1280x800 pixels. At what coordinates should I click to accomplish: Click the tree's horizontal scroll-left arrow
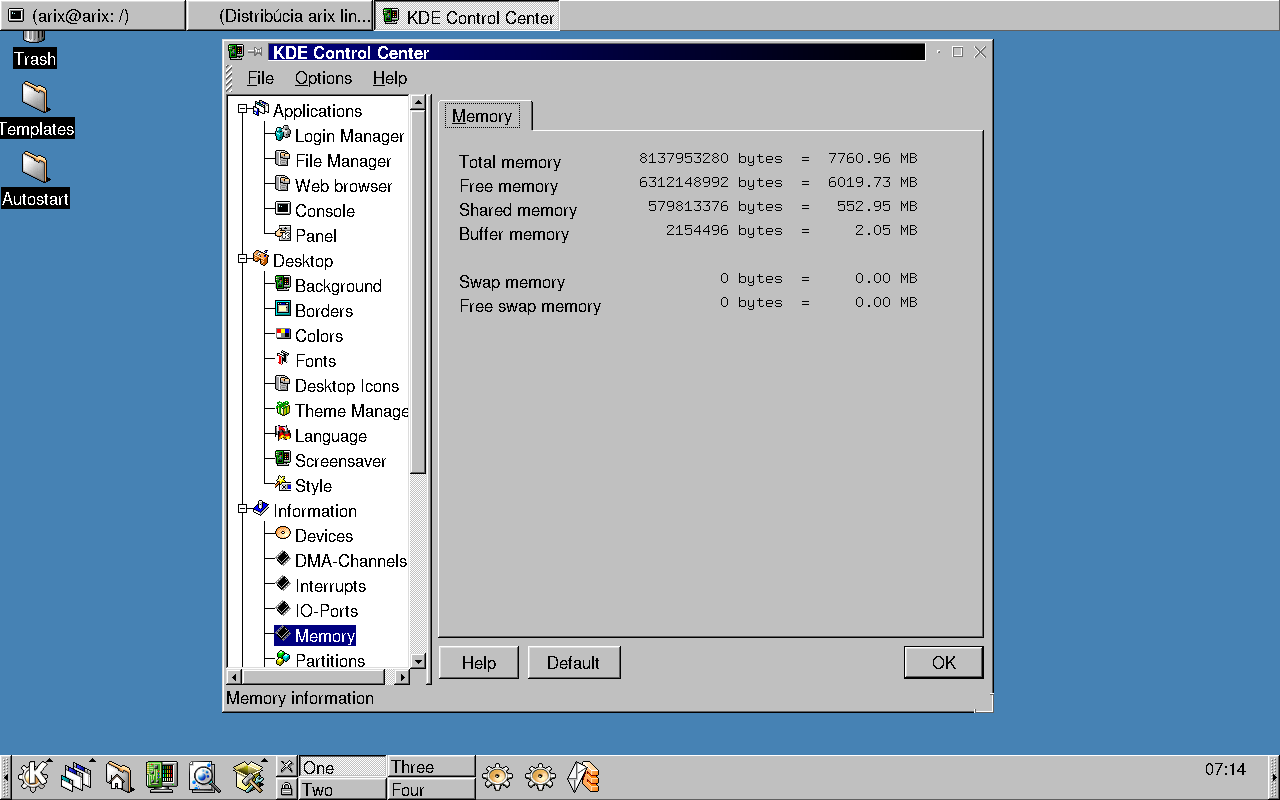pos(235,677)
